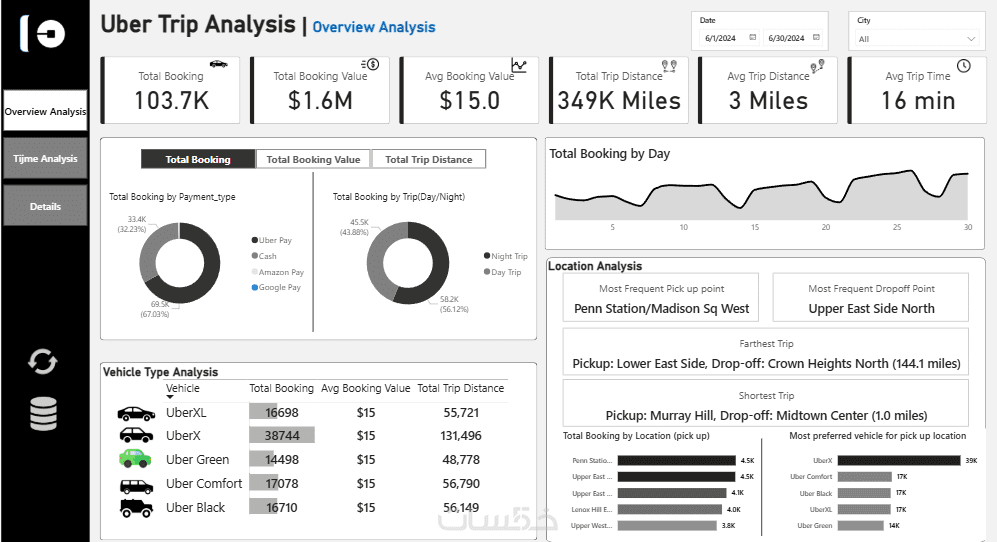The height and width of the screenshot is (542, 997).
Task: Click the 103.7K Total Booking value
Action: pos(171,101)
